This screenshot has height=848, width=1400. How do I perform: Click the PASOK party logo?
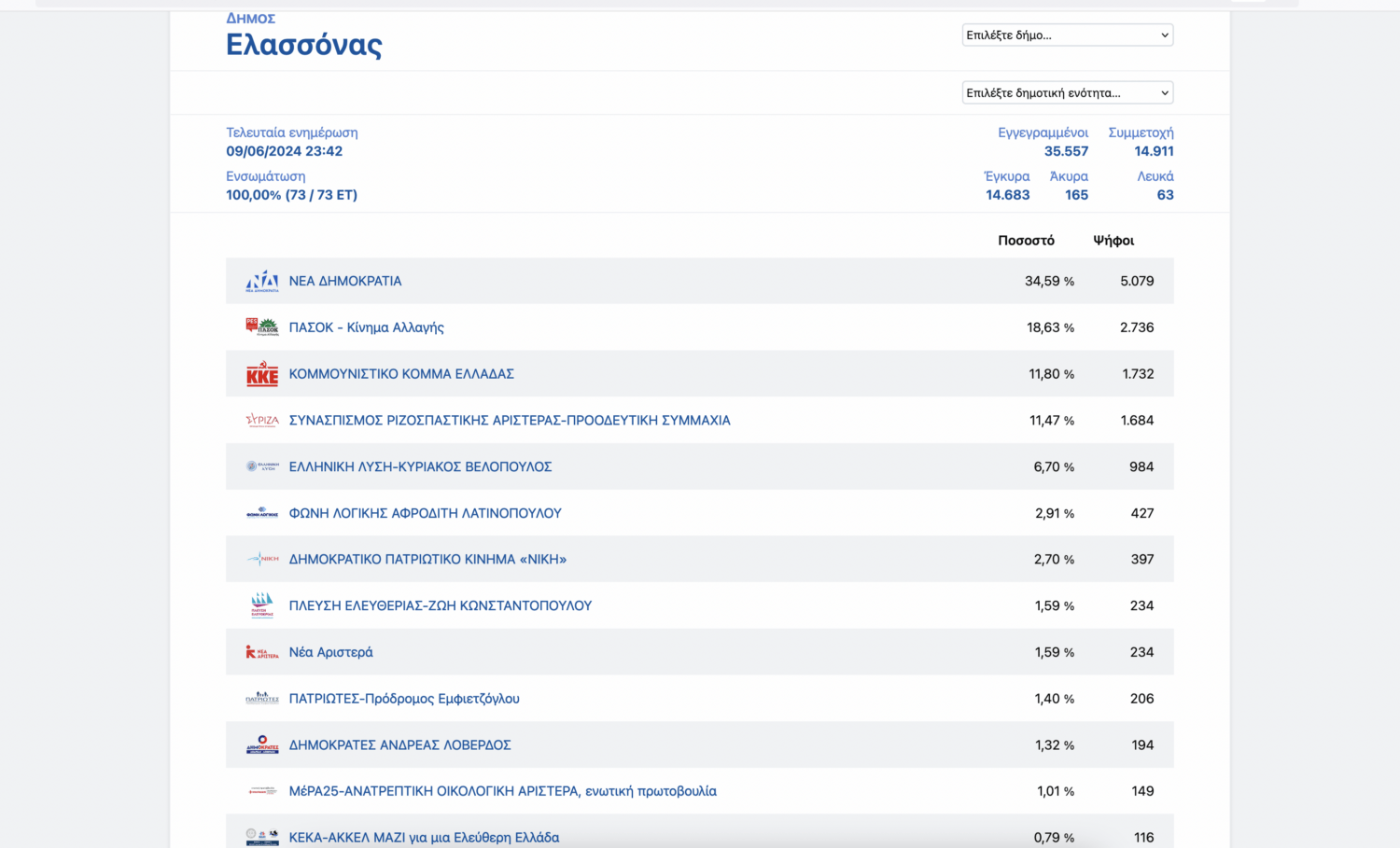point(262,327)
